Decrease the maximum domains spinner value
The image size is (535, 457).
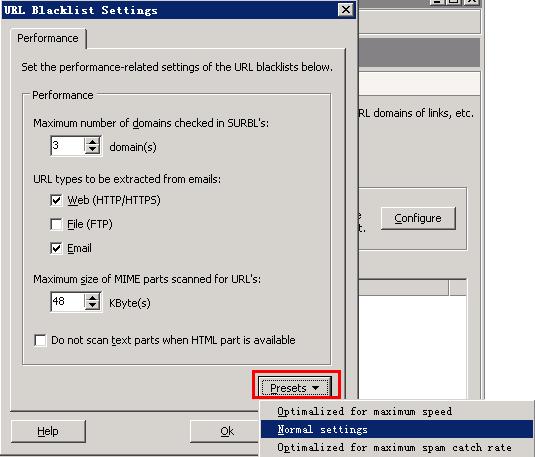(92, 150)
